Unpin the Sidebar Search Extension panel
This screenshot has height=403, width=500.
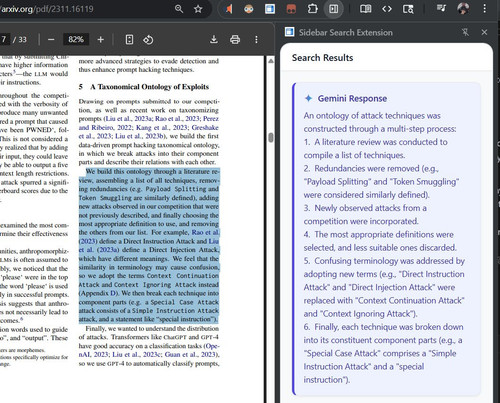[465, 32]
